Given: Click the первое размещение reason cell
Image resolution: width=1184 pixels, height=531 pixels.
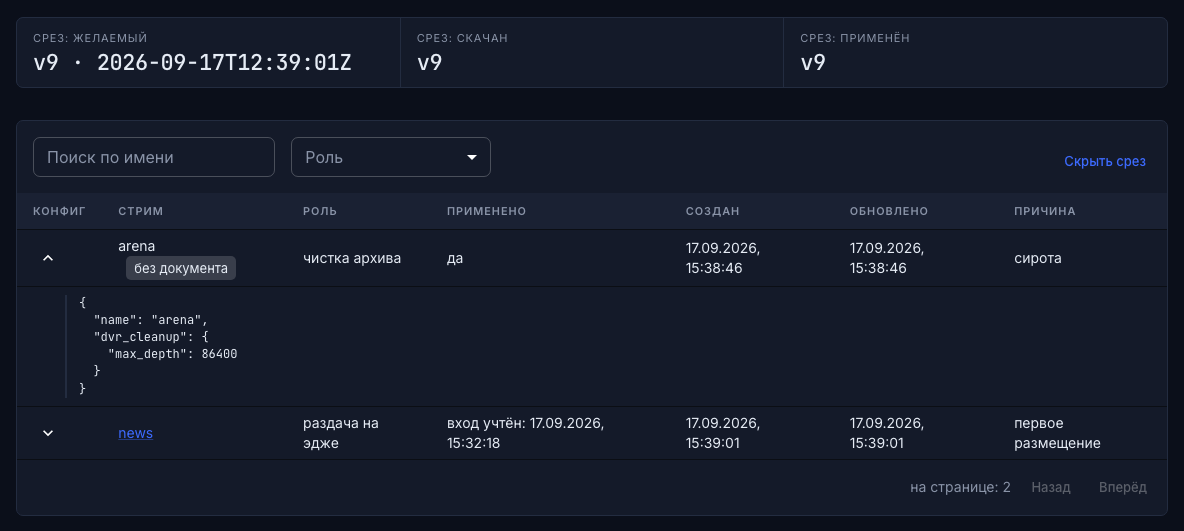Looking at the screenshot, I should [1057, 433].
